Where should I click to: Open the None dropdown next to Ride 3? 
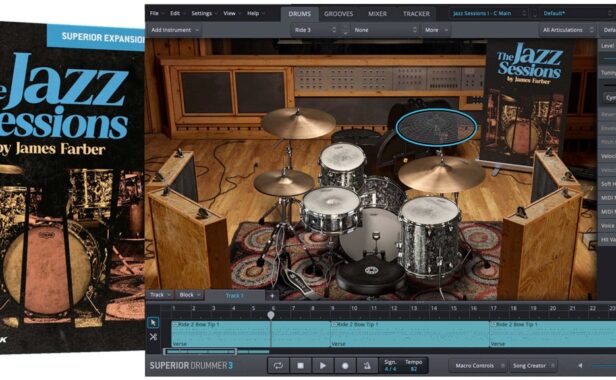(385, 30)
